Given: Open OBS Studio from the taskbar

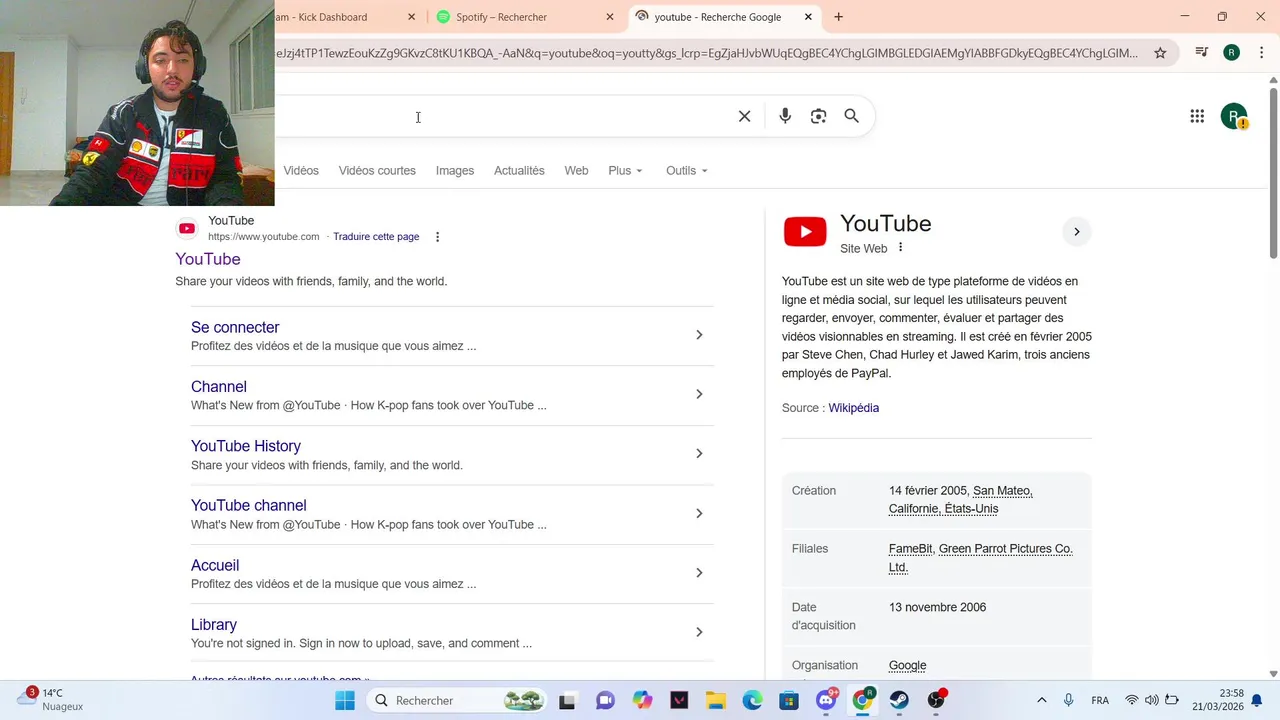Looking at the screenshot, I should tap(936, 700).
